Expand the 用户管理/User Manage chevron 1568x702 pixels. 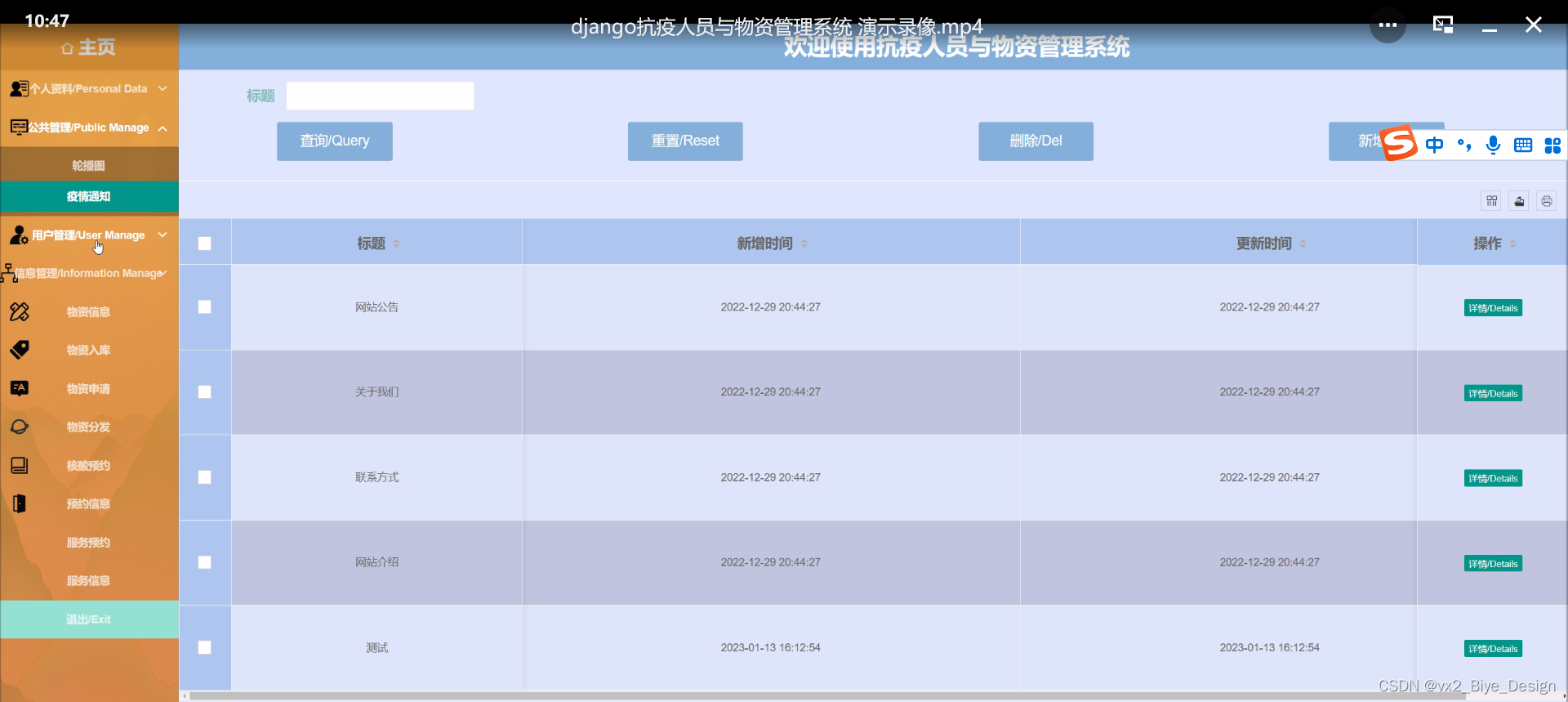click(163, 235)
